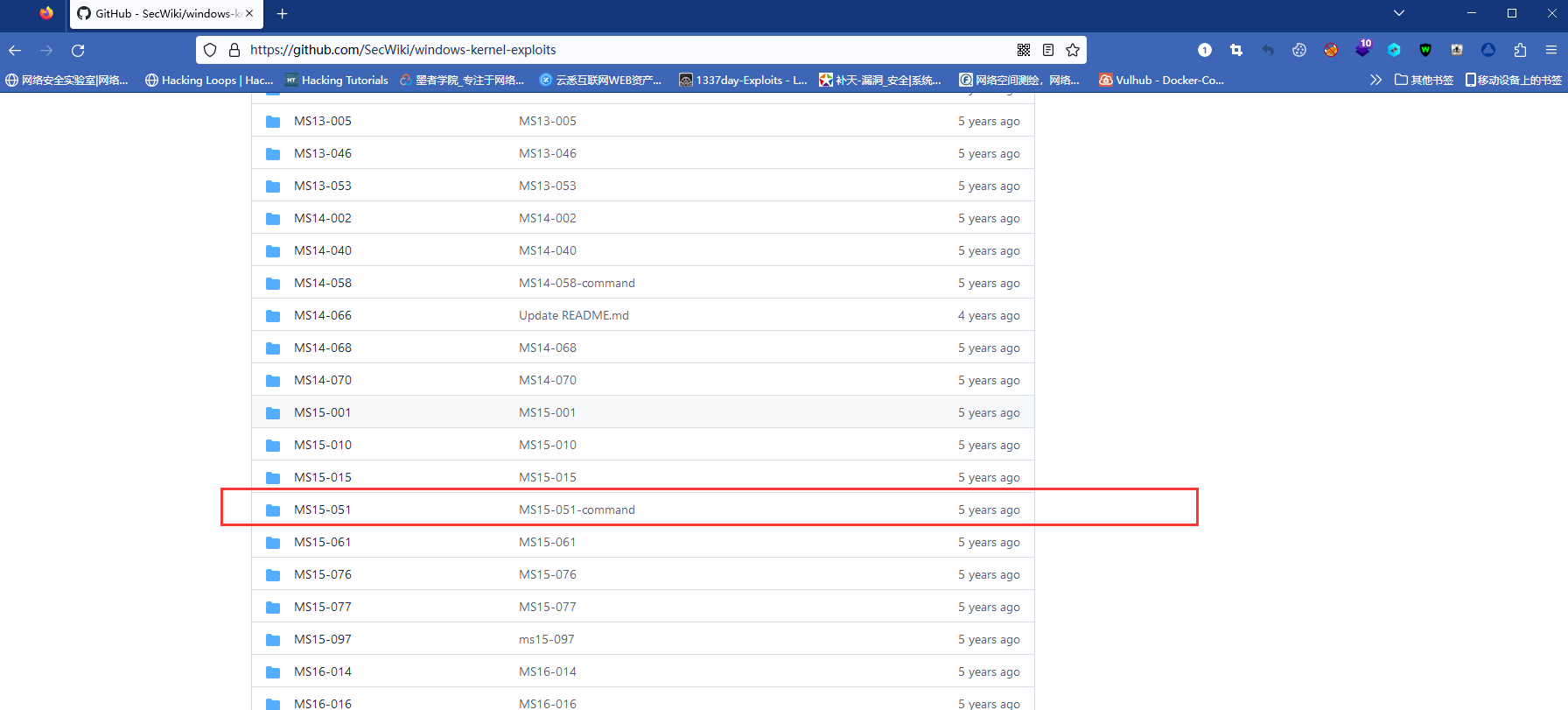Open the extensions puzzle icon
Viewport: 1568px width, 710px height.
click(1520, 50)
